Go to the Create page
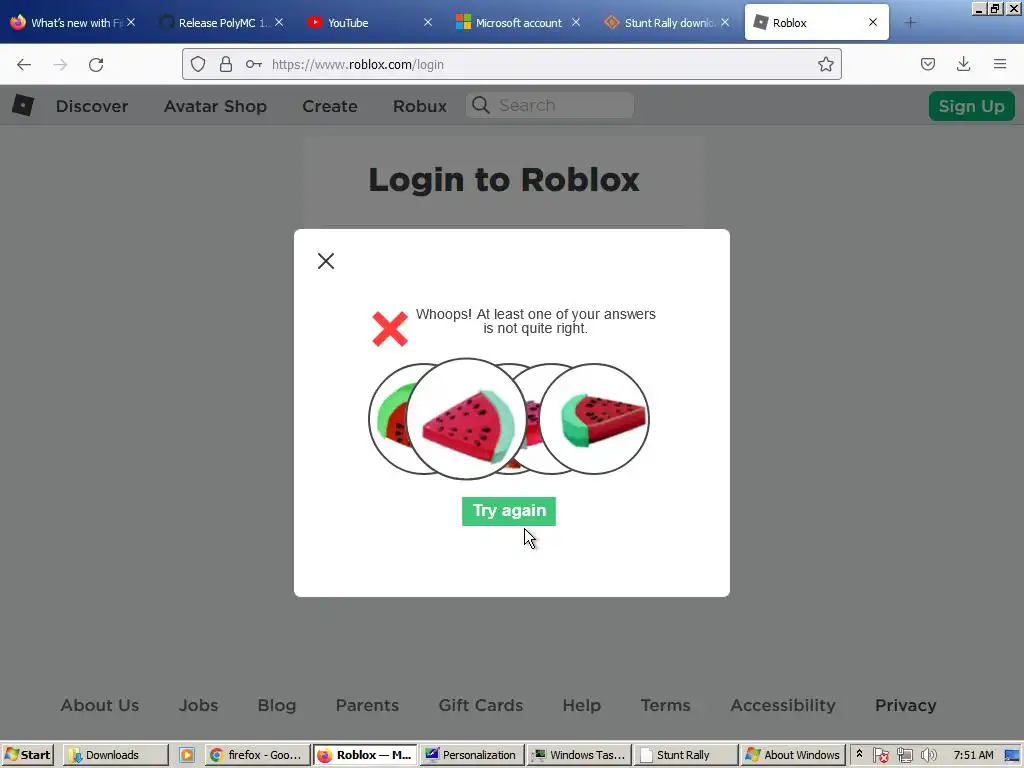 point(330,106)
